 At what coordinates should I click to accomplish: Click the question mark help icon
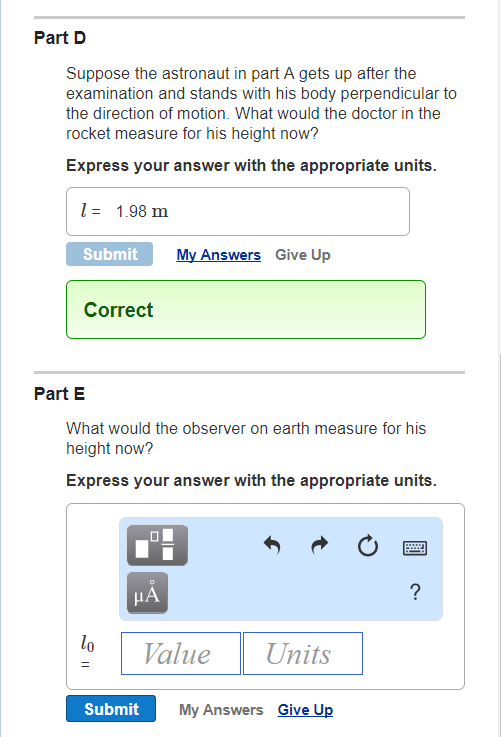click(415, 592)
